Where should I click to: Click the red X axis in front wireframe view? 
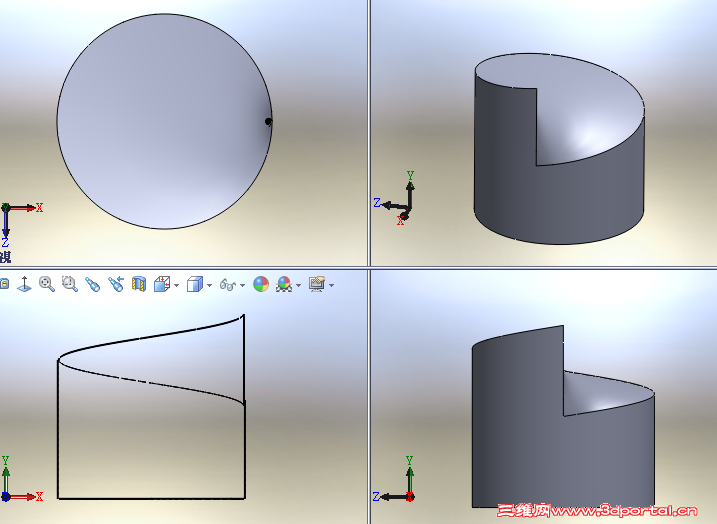point(25,497)
